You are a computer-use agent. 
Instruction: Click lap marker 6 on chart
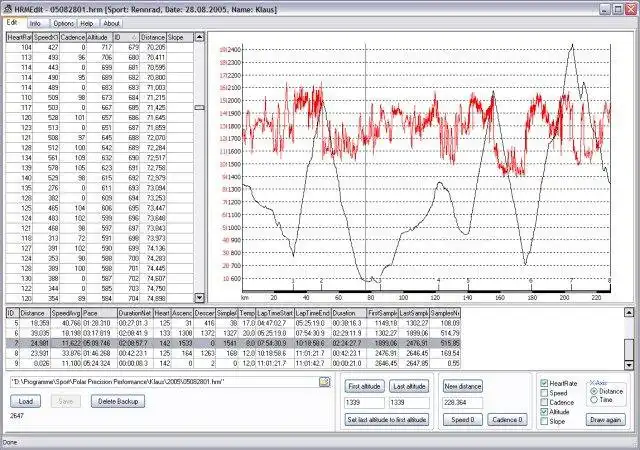[531, 281]
